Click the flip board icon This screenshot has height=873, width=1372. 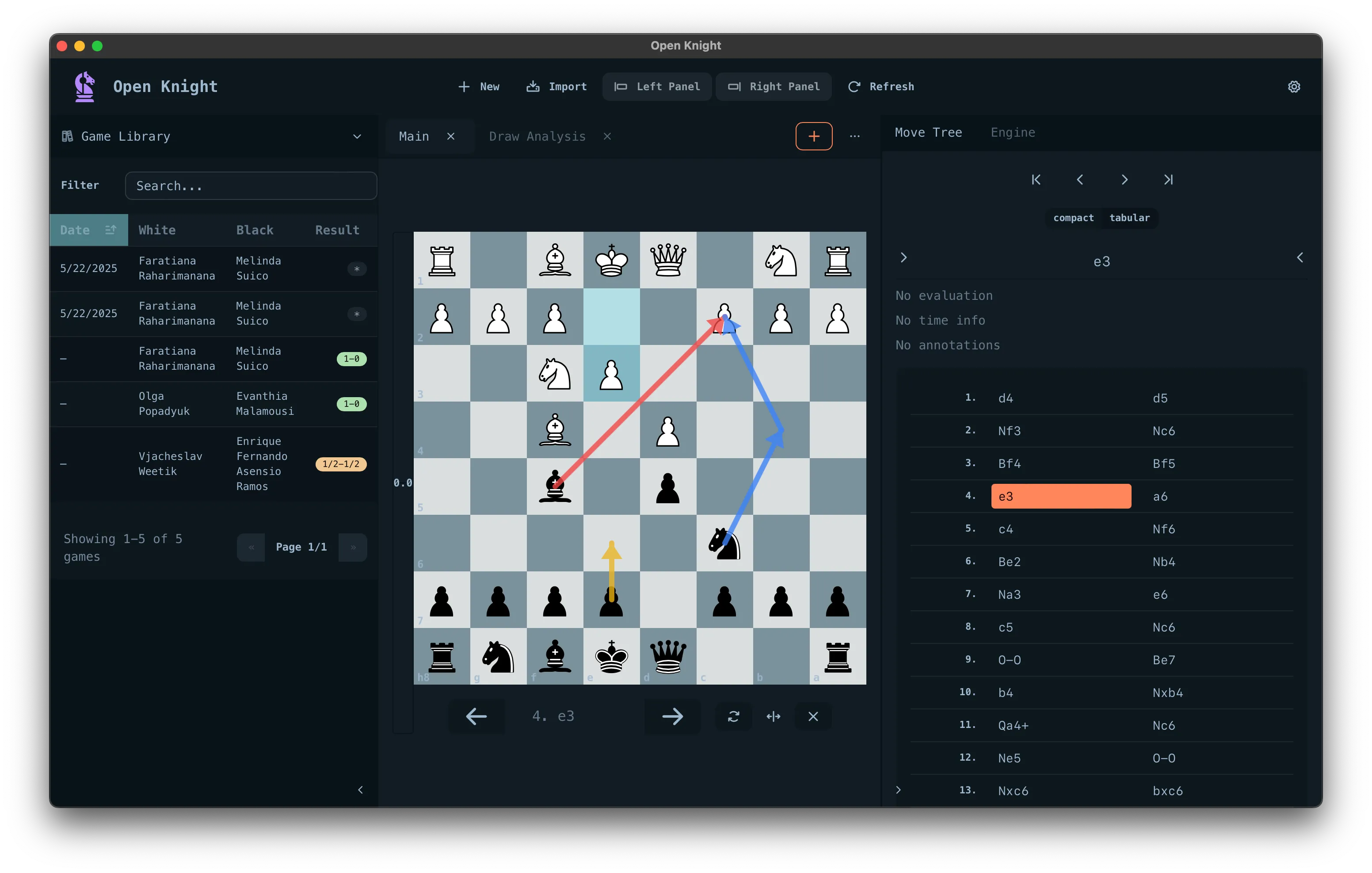[733, 716]
